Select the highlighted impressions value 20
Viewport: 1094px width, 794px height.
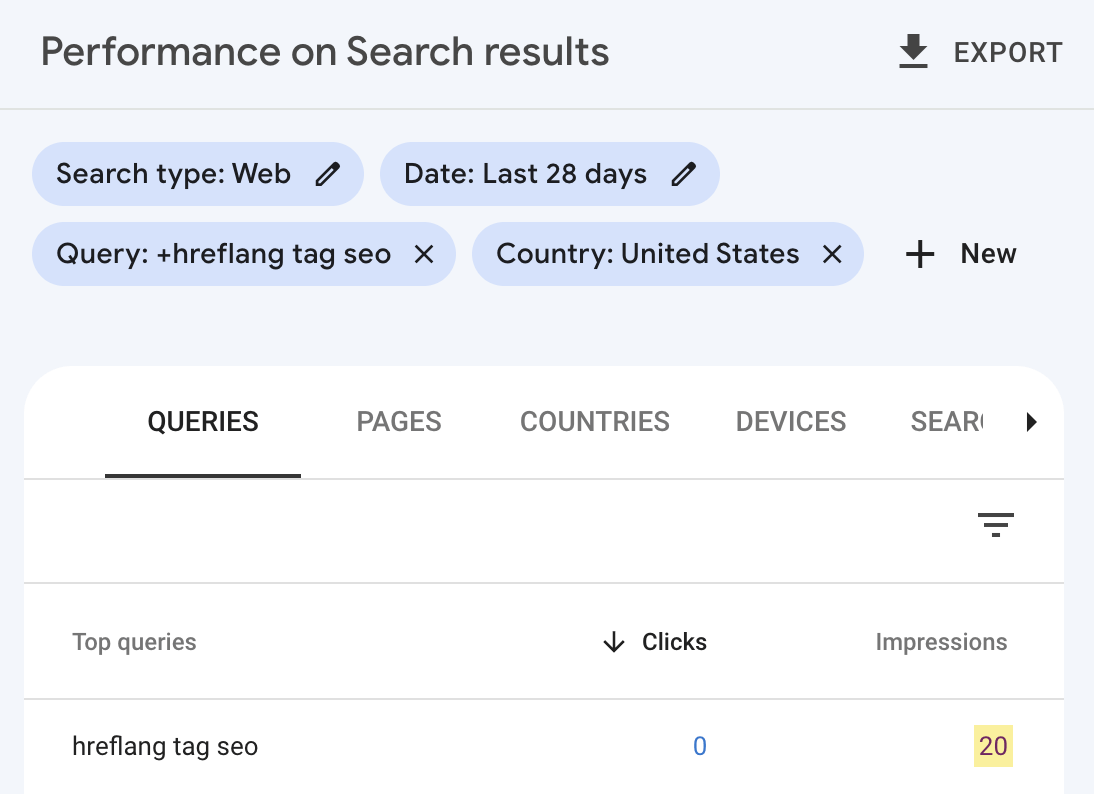pyautogui.click(x=994, y=746)
